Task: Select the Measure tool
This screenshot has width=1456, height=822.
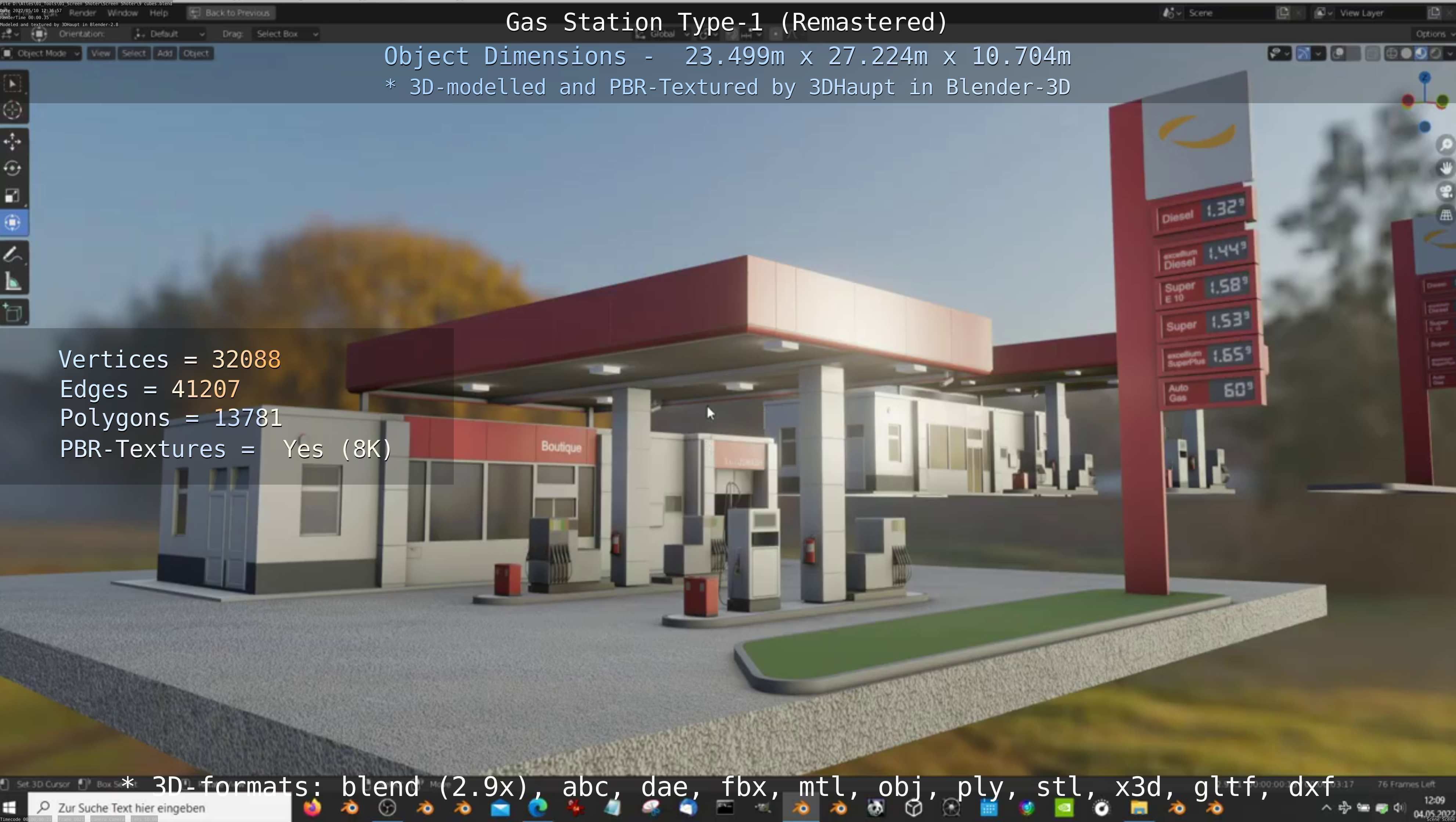Action: 12,282
